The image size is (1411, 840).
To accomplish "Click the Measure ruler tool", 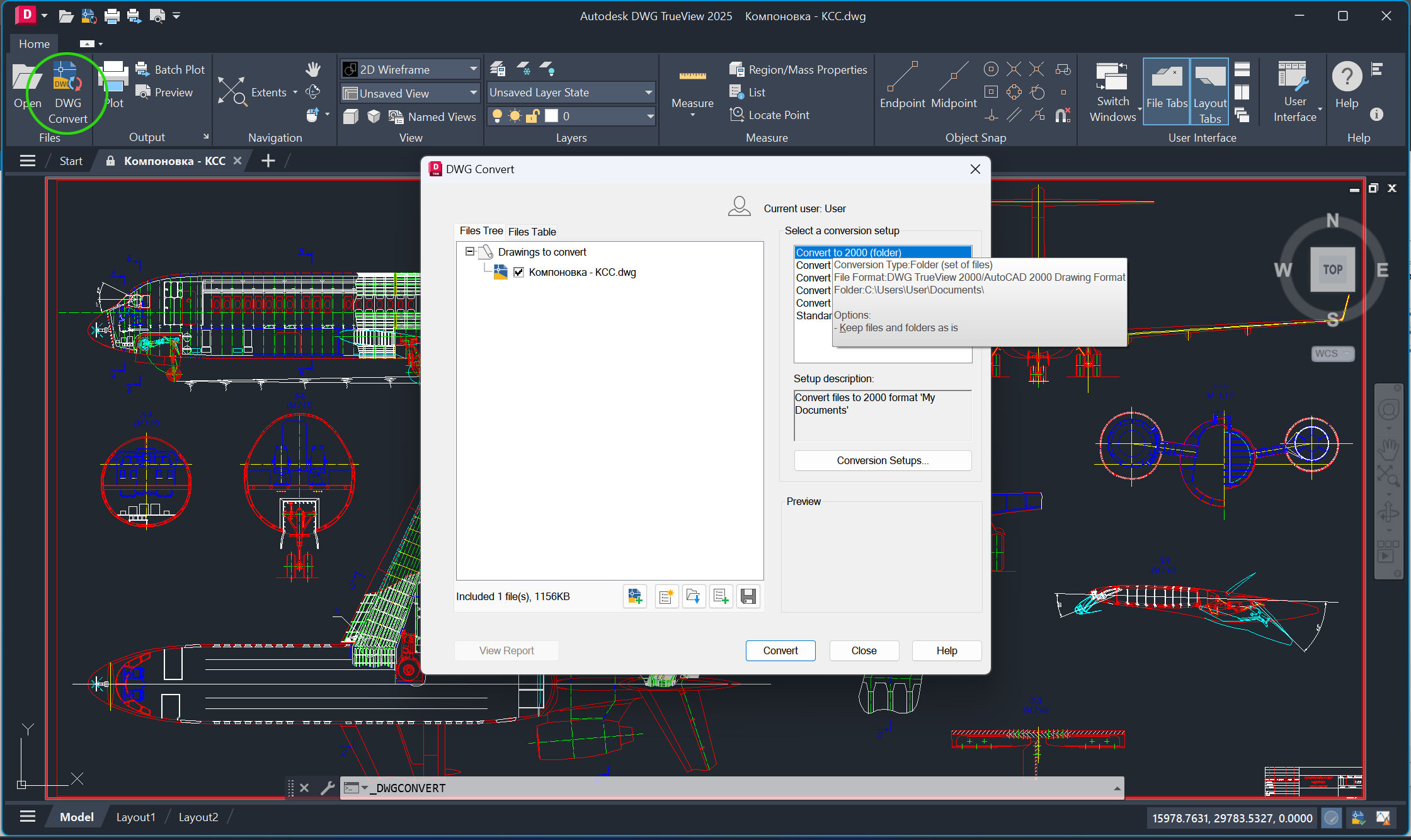I will tap(692, 76).
